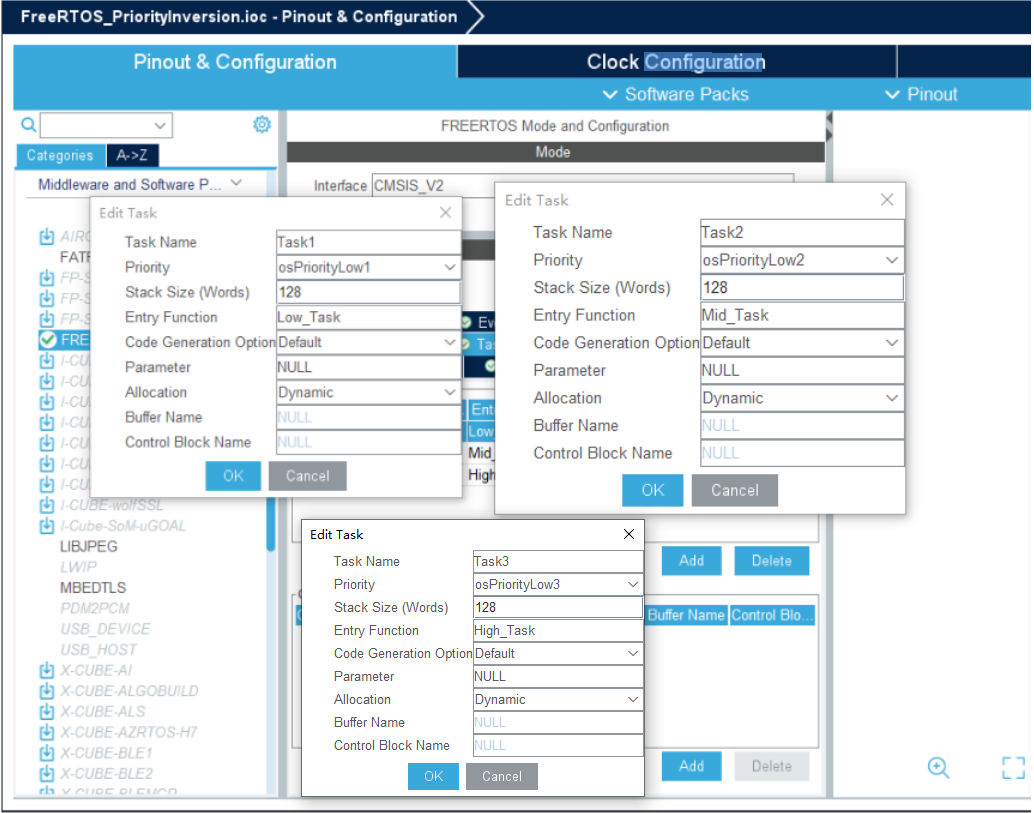Click Cancel in Task1 dialog
Viewport: 1034px width, 813px height.
[307, 476]
